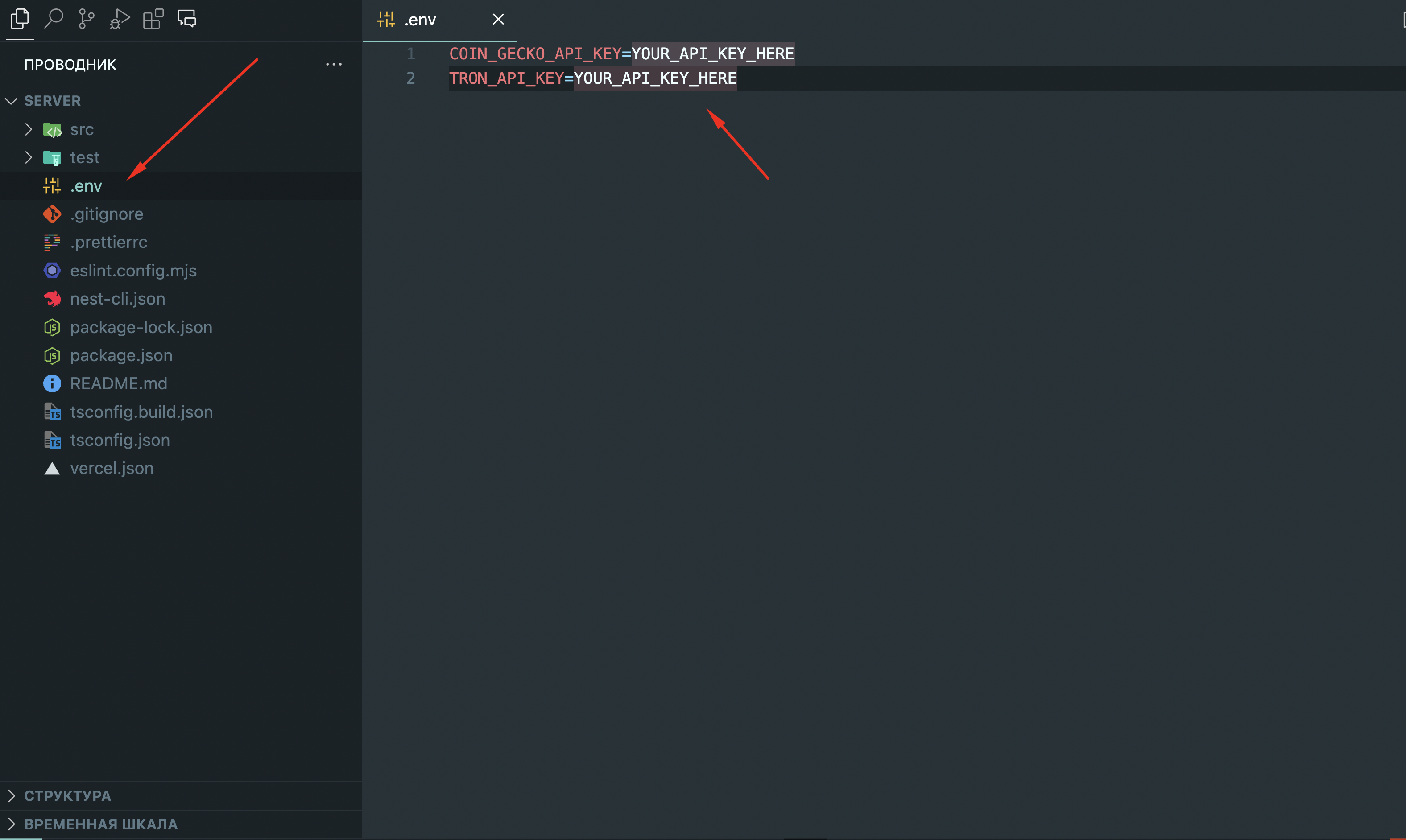Click the tsconfig.json TypeScript icon

coord(52,440)
